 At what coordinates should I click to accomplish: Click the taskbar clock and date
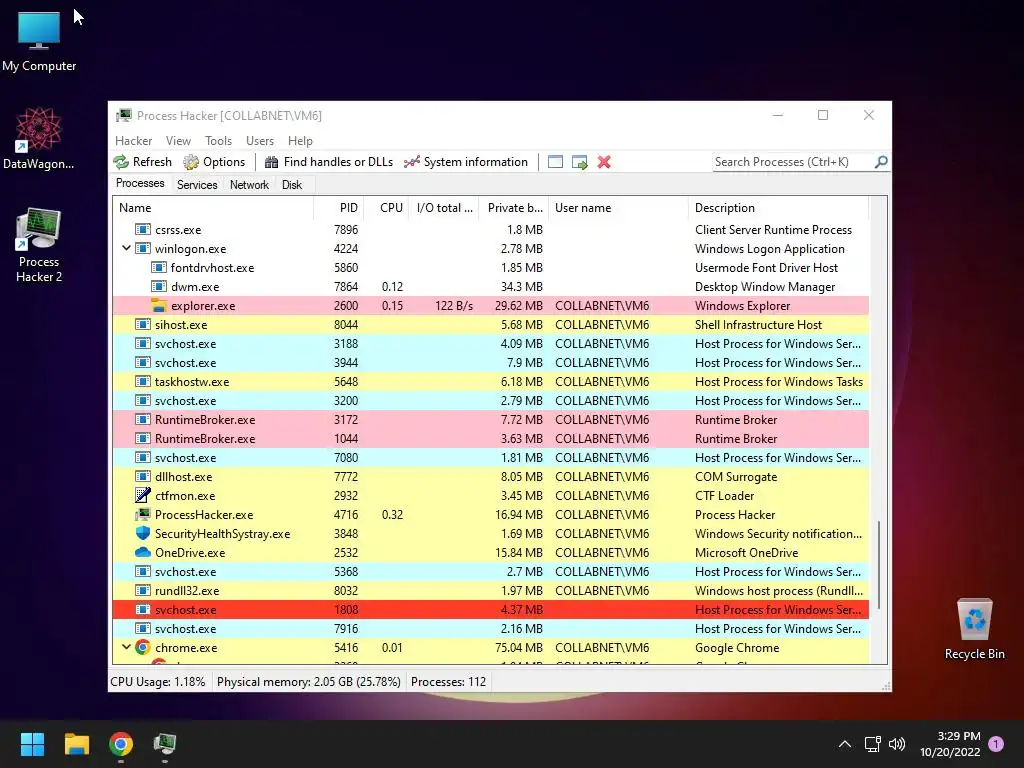tap(950, 744)
